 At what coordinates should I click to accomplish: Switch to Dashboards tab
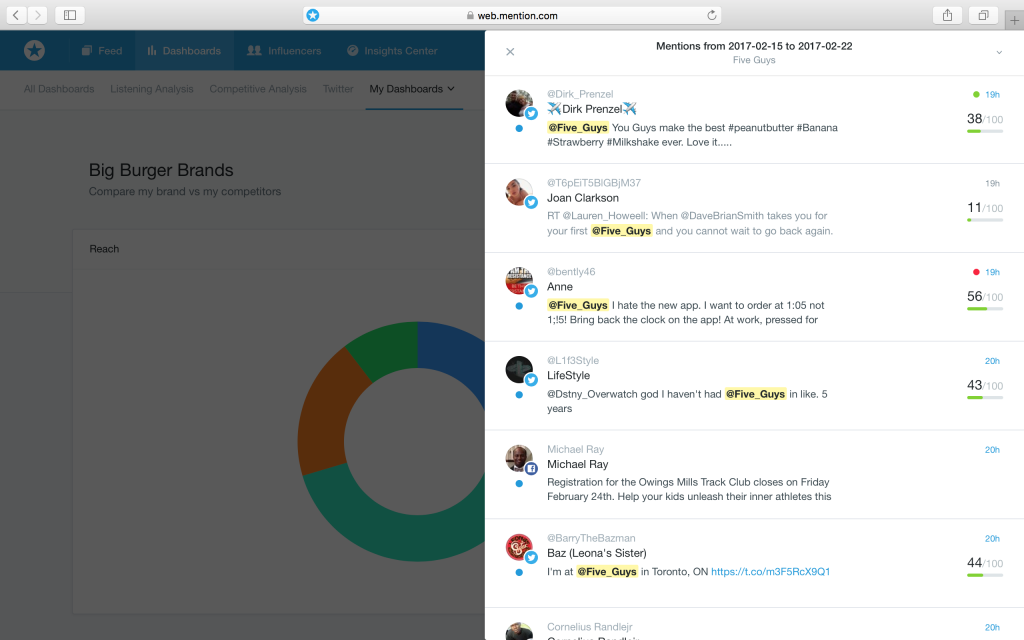[184, 50]
